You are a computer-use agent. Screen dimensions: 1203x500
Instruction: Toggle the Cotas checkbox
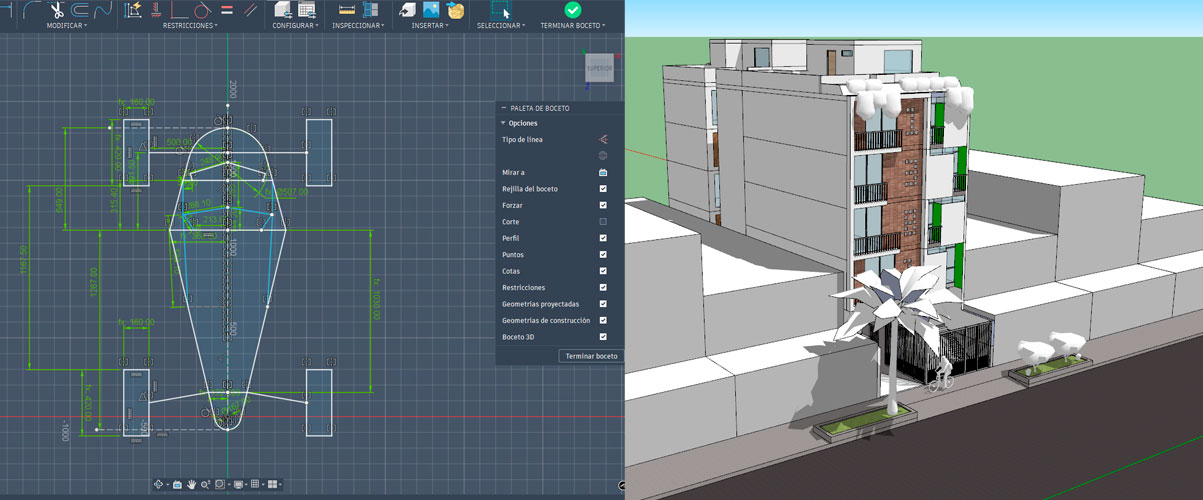[x=603, y=271]
